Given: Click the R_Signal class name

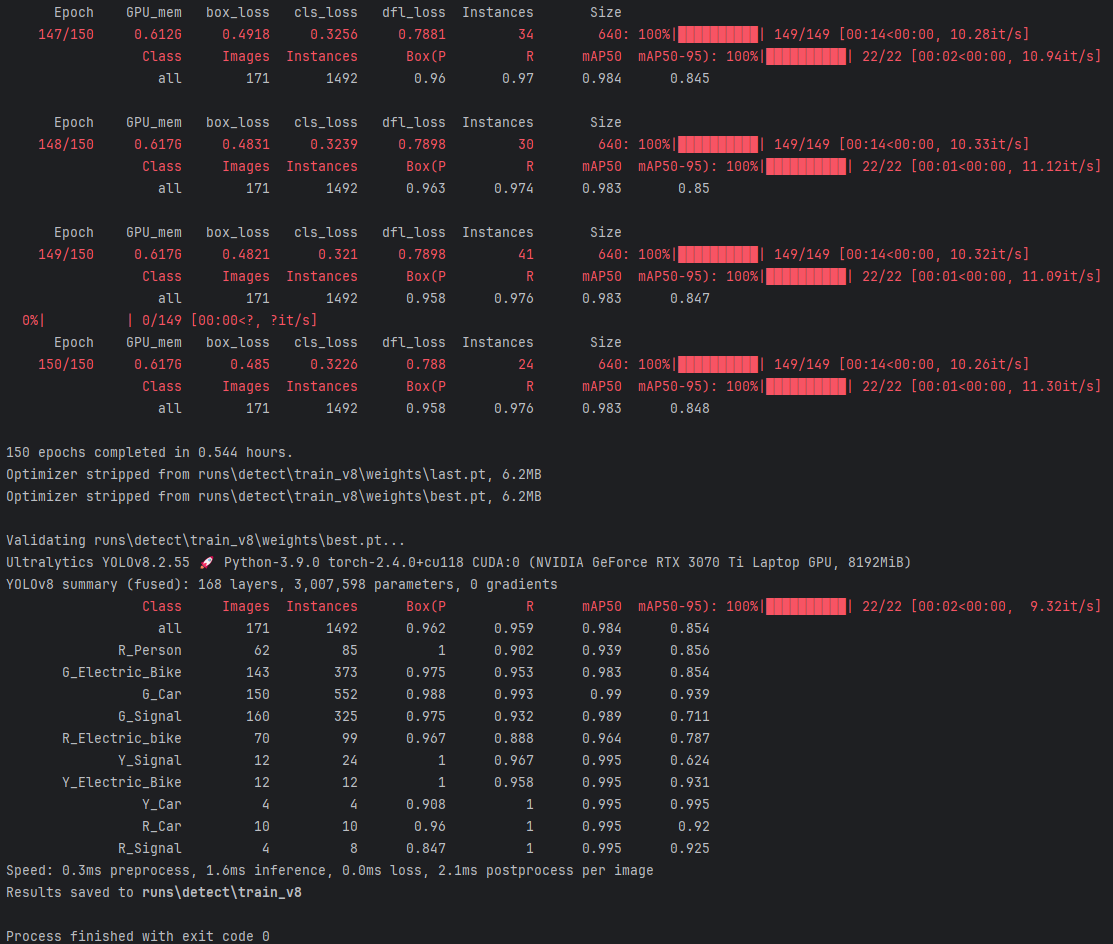Looking at the screenshot, I should (150, 848).
